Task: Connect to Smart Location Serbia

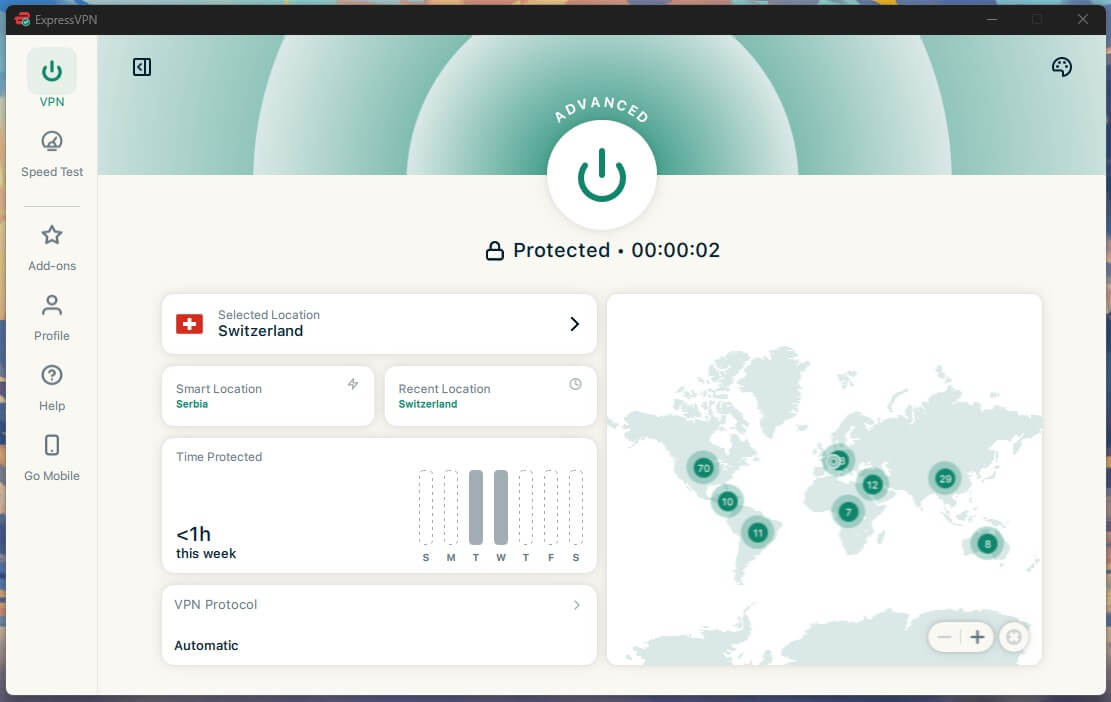Action: click(268, 396)
